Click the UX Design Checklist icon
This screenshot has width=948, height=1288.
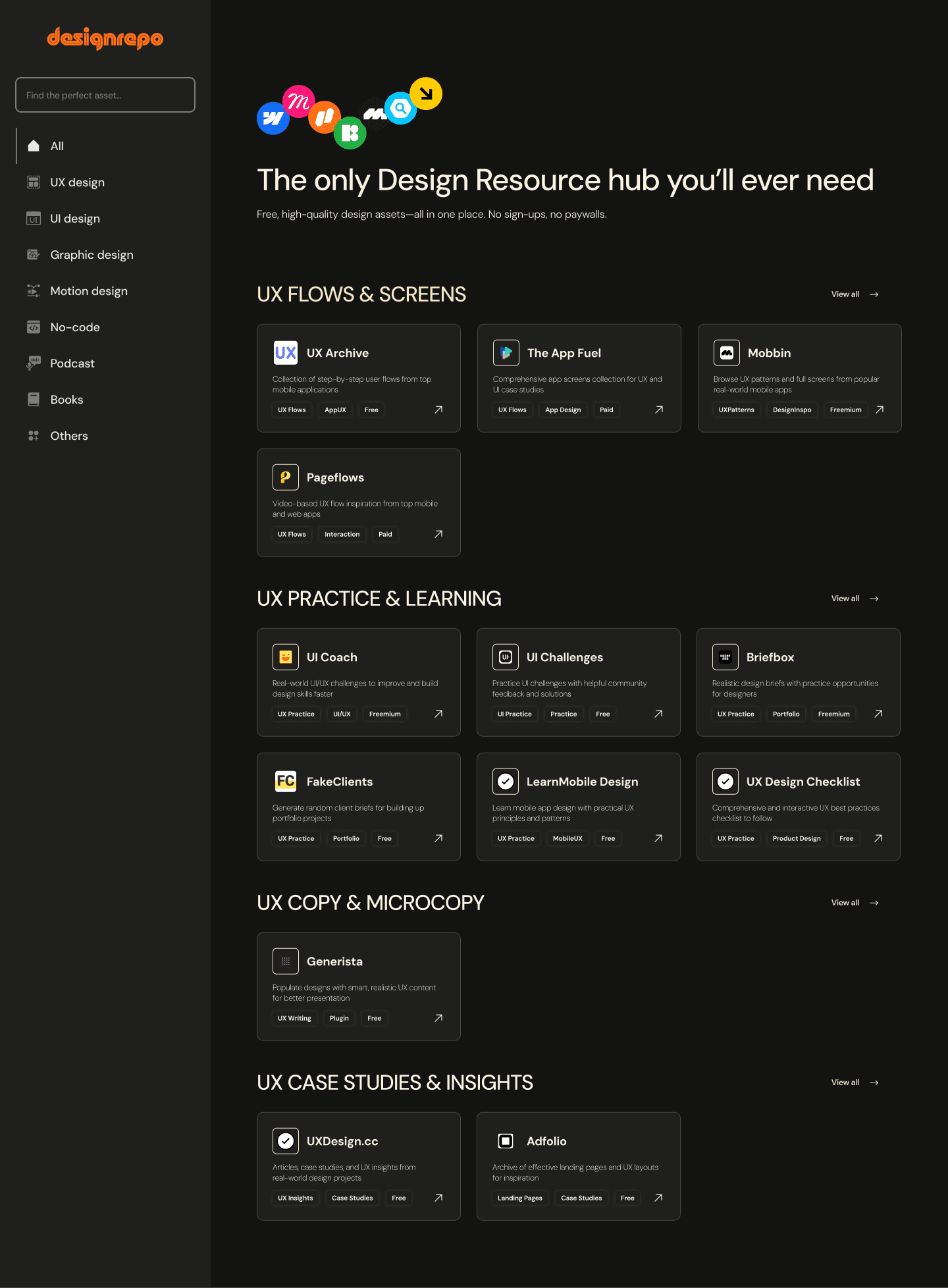click(x=725, y=782)
